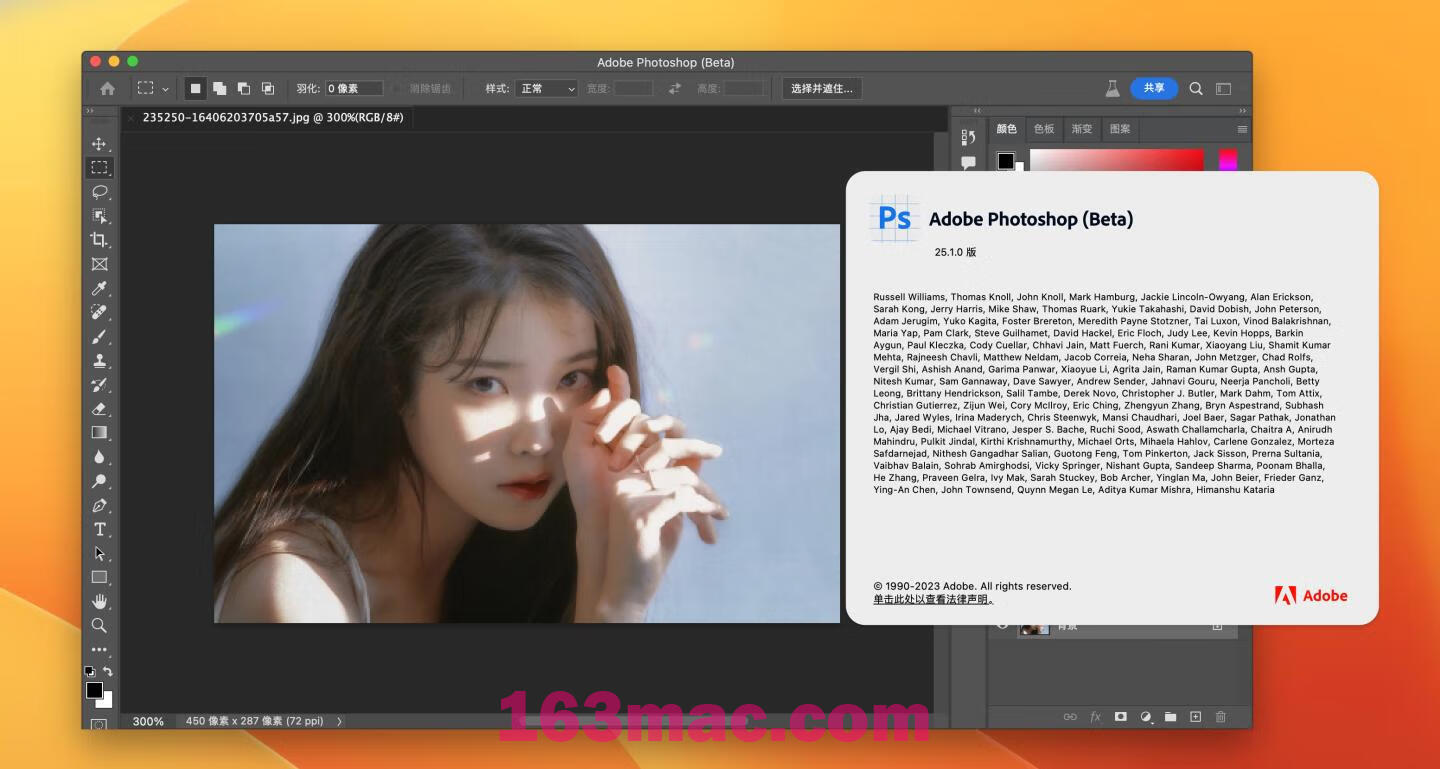Collapse right panels double-arrow

pos(1243,110)
